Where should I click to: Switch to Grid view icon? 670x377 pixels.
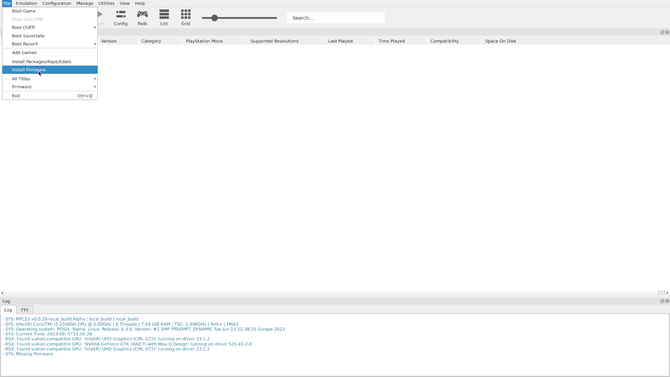185,18
